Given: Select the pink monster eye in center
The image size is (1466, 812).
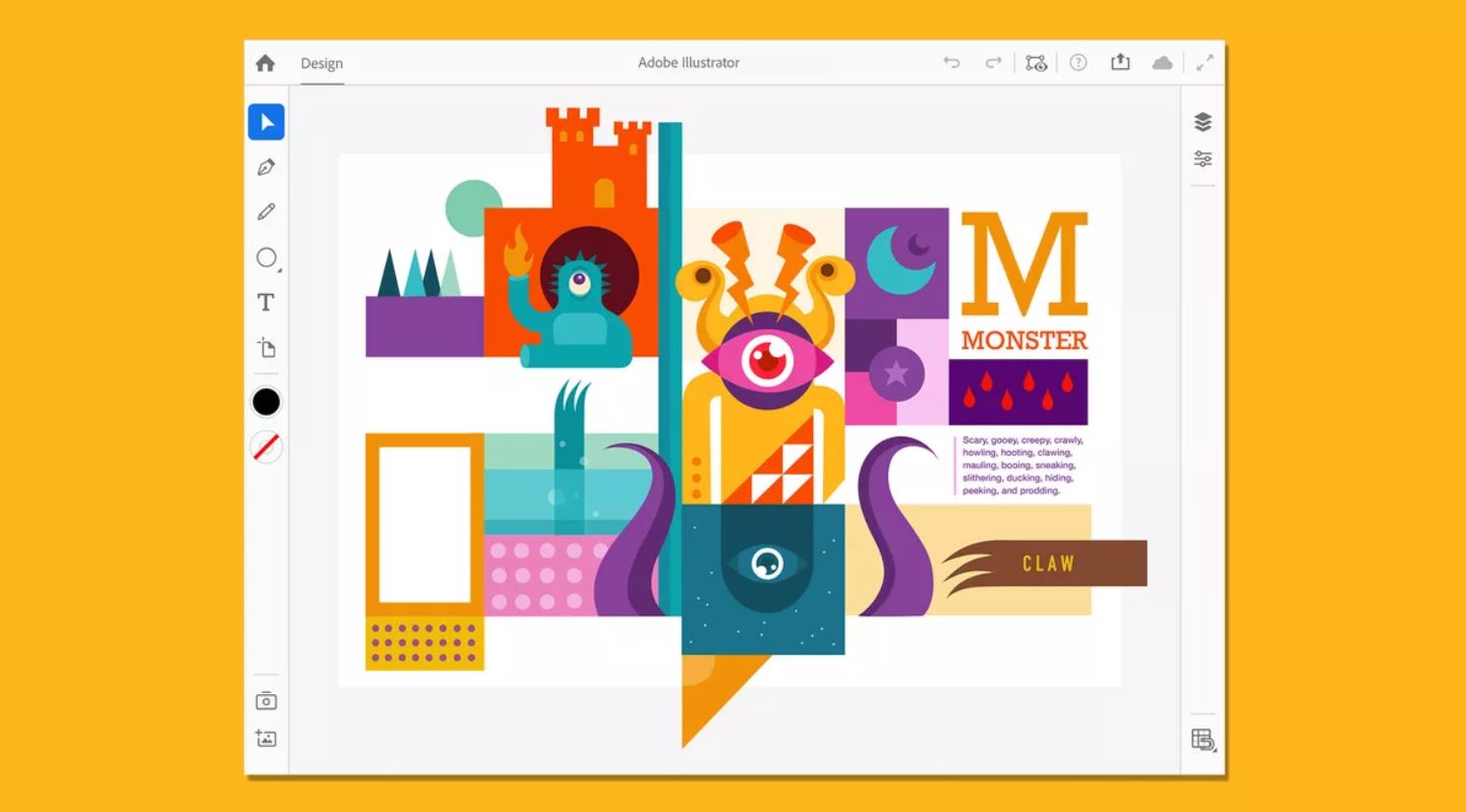Looking at the screenshot, I should [x=768, y=361].
